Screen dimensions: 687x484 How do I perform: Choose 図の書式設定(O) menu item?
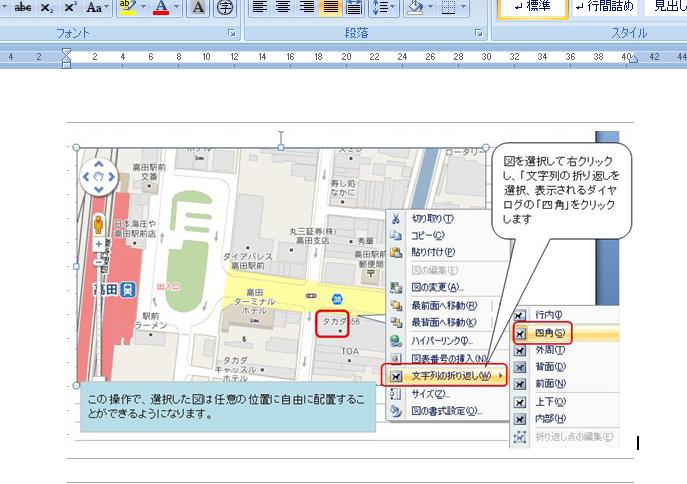[x=447, y=411]
